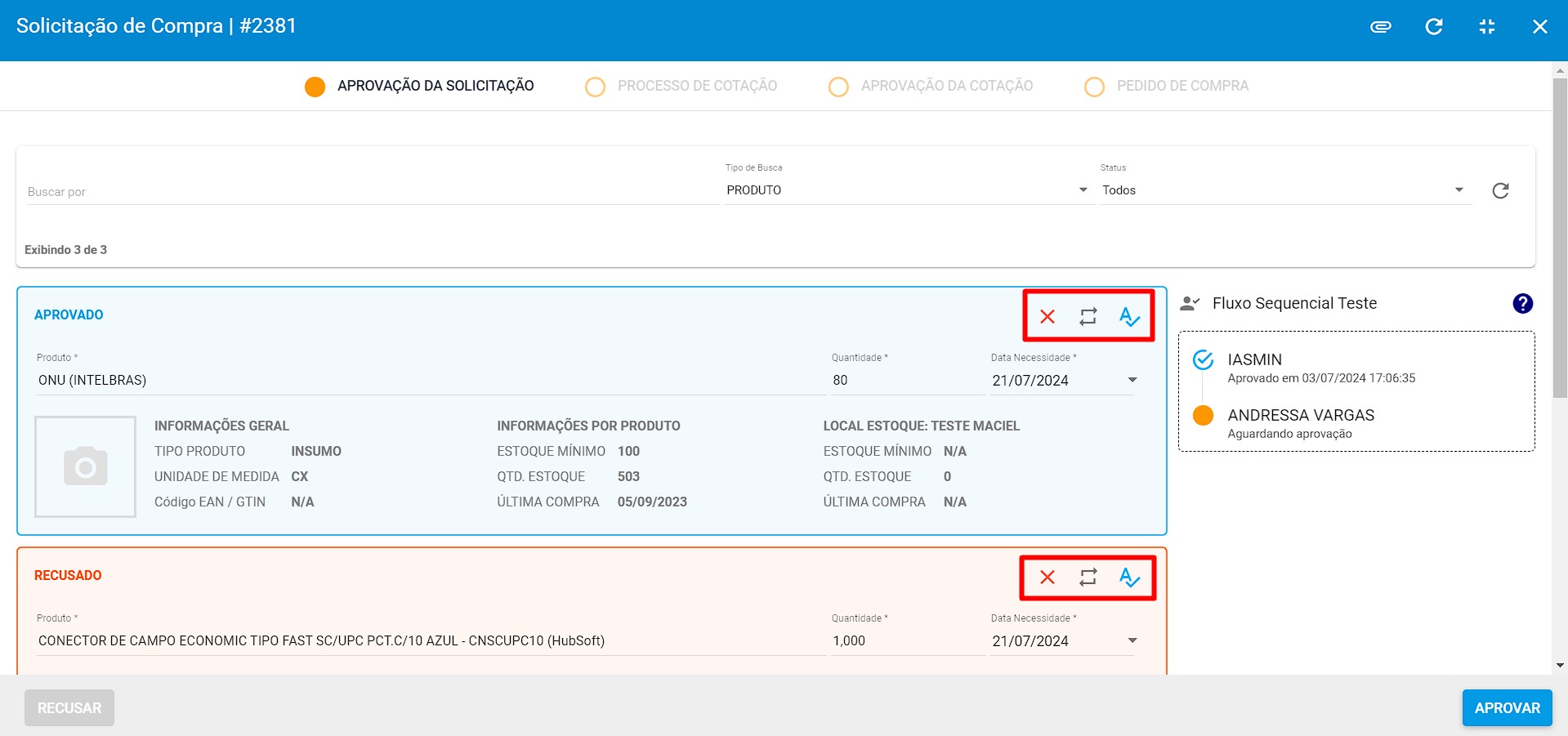Click red X icon on RECUSADO item card
This screenshot has width=1568, height=736.
pos(1047,578)
